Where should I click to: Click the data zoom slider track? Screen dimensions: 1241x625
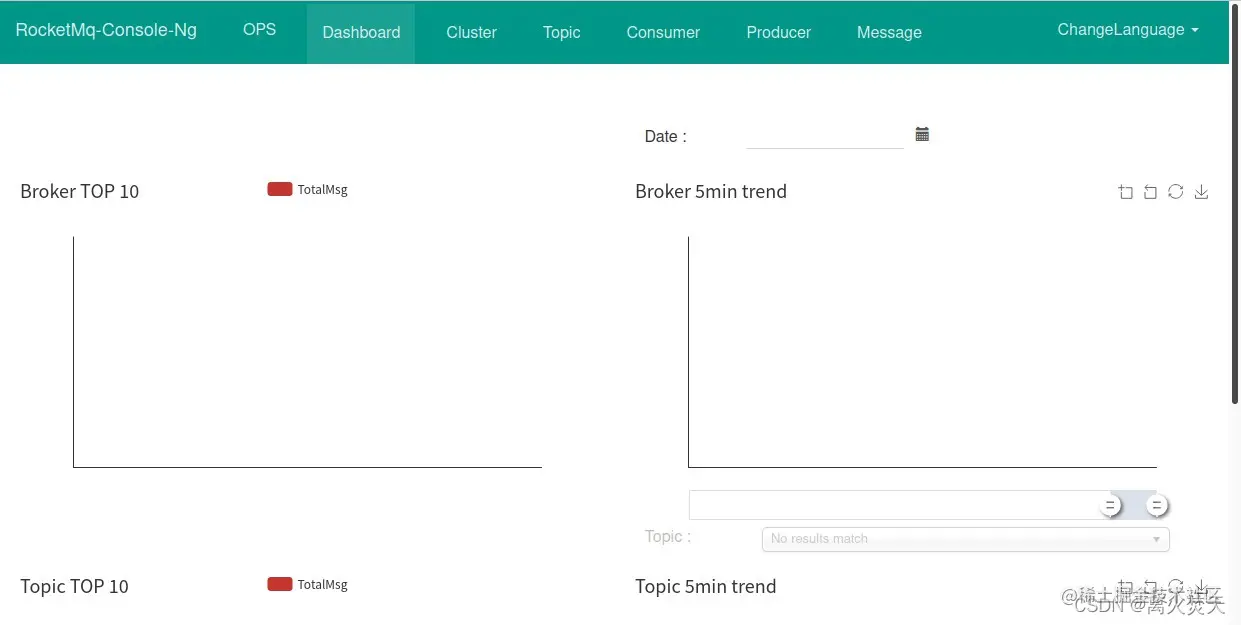922,505
